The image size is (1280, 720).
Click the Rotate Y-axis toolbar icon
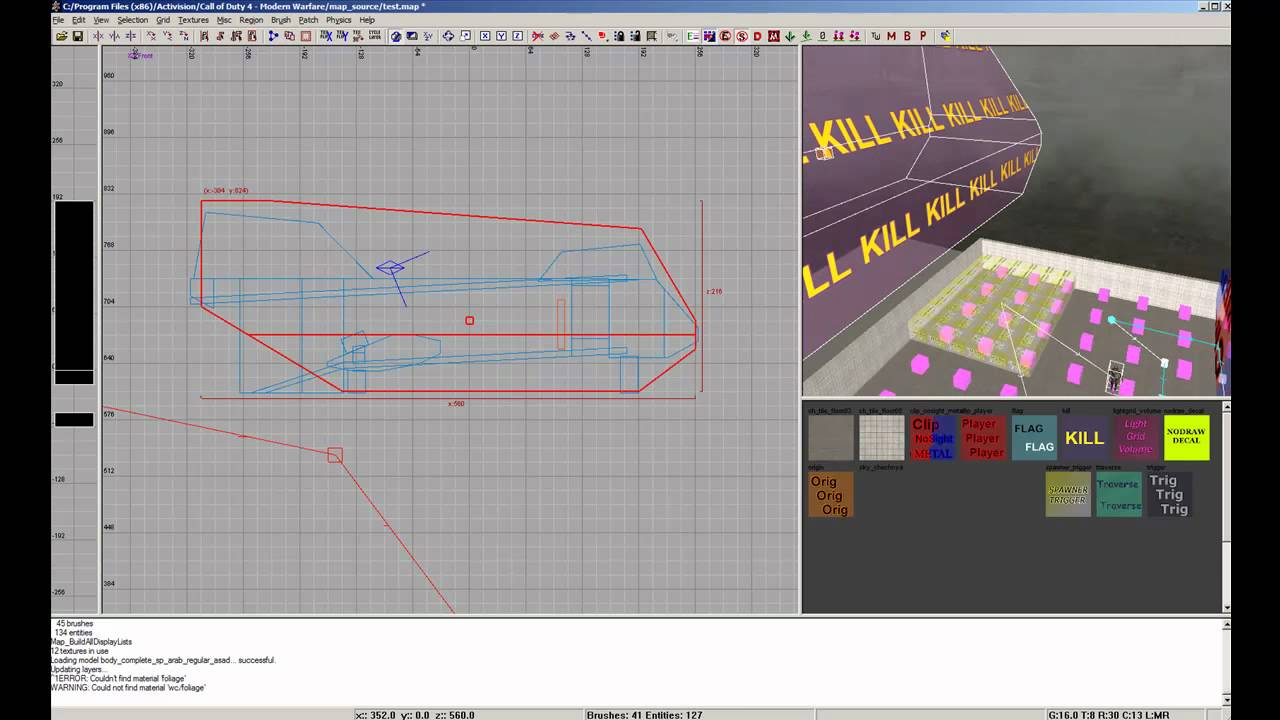pos(168,36)
